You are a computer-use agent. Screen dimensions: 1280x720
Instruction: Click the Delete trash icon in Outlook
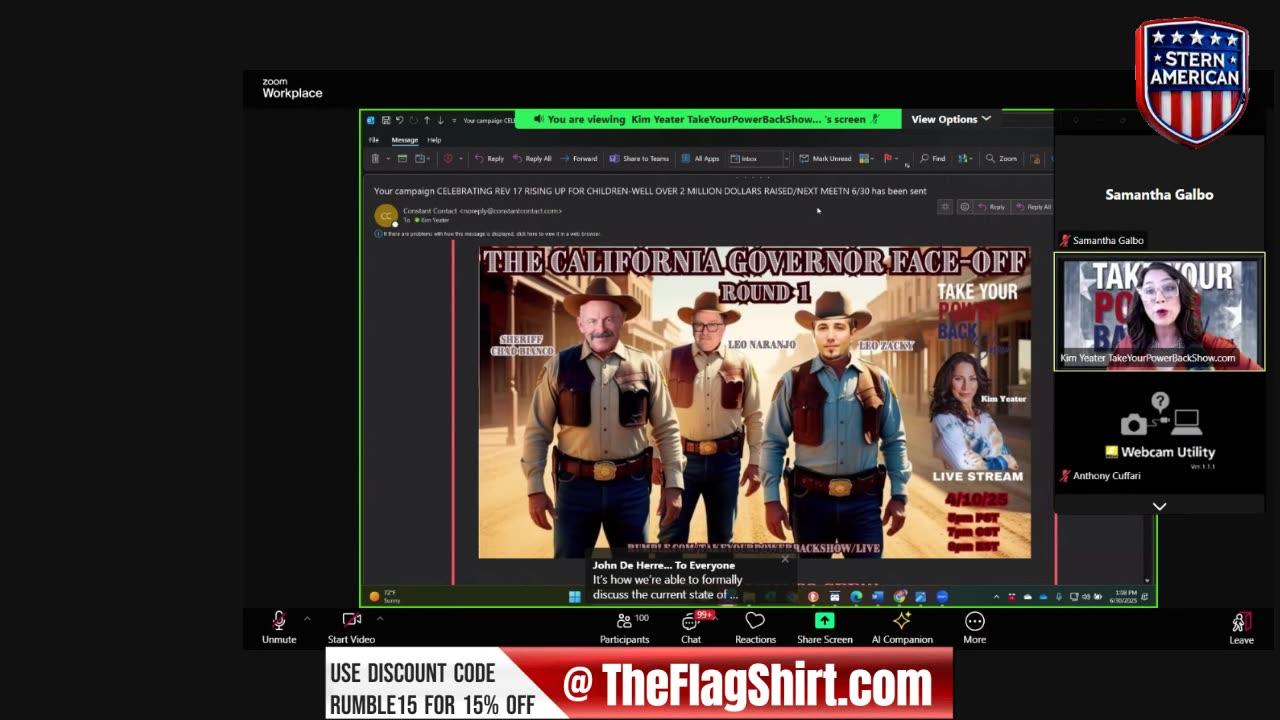pos(375,158)
